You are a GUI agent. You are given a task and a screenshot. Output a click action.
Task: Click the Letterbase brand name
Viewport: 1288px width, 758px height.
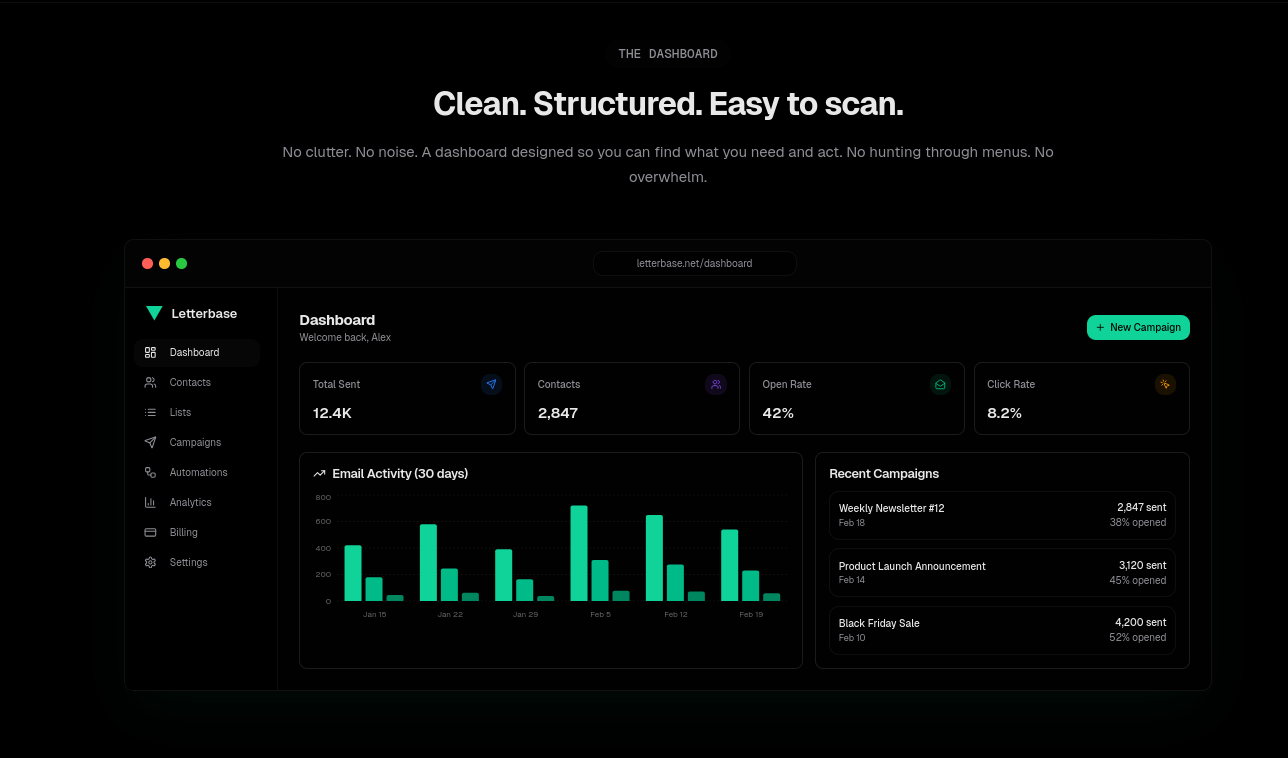click(x=204, y=313)
